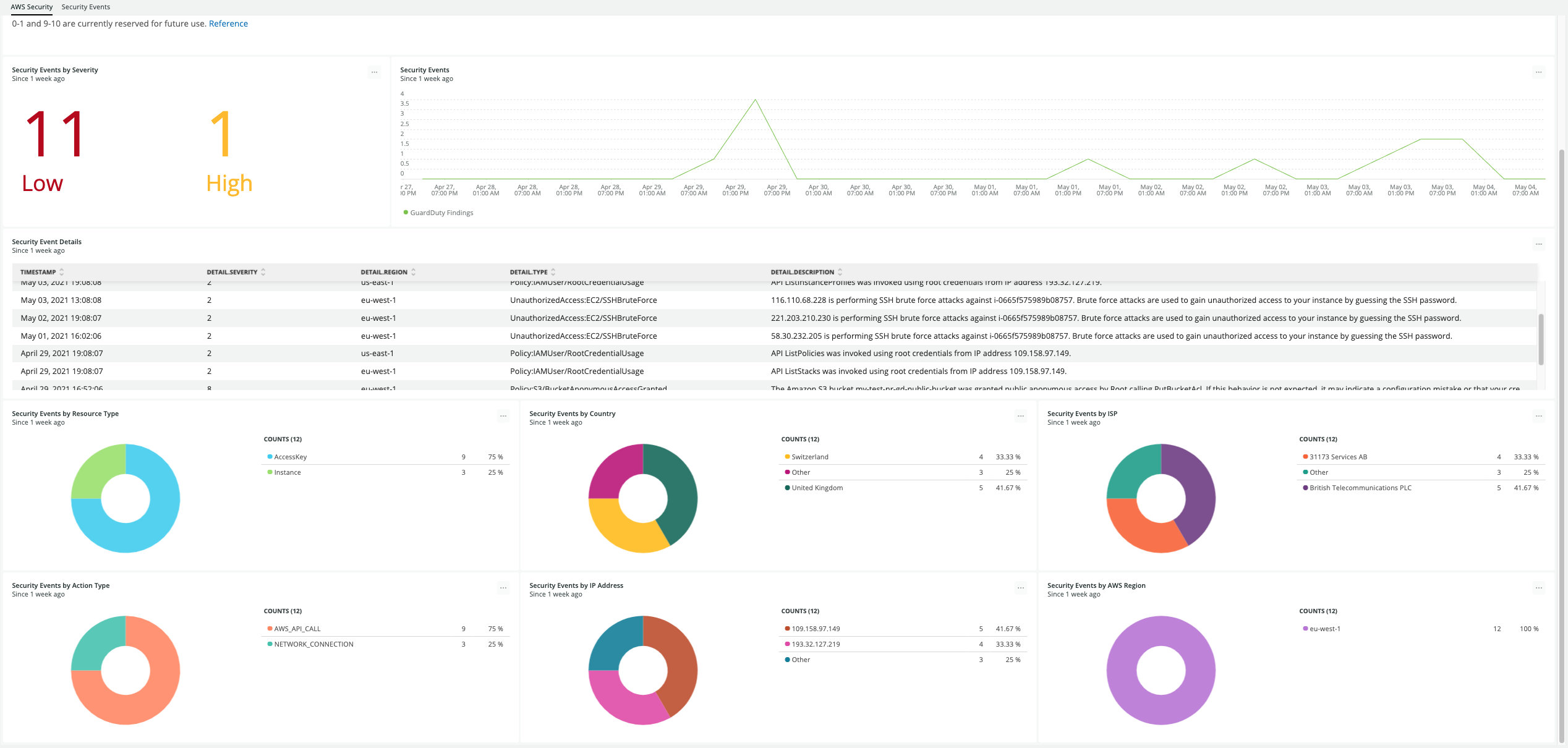Open options menu for Security Events by Action Type
Image resolution: width=1568 pixels, height=748 pixels.
[x=503, y=588]
